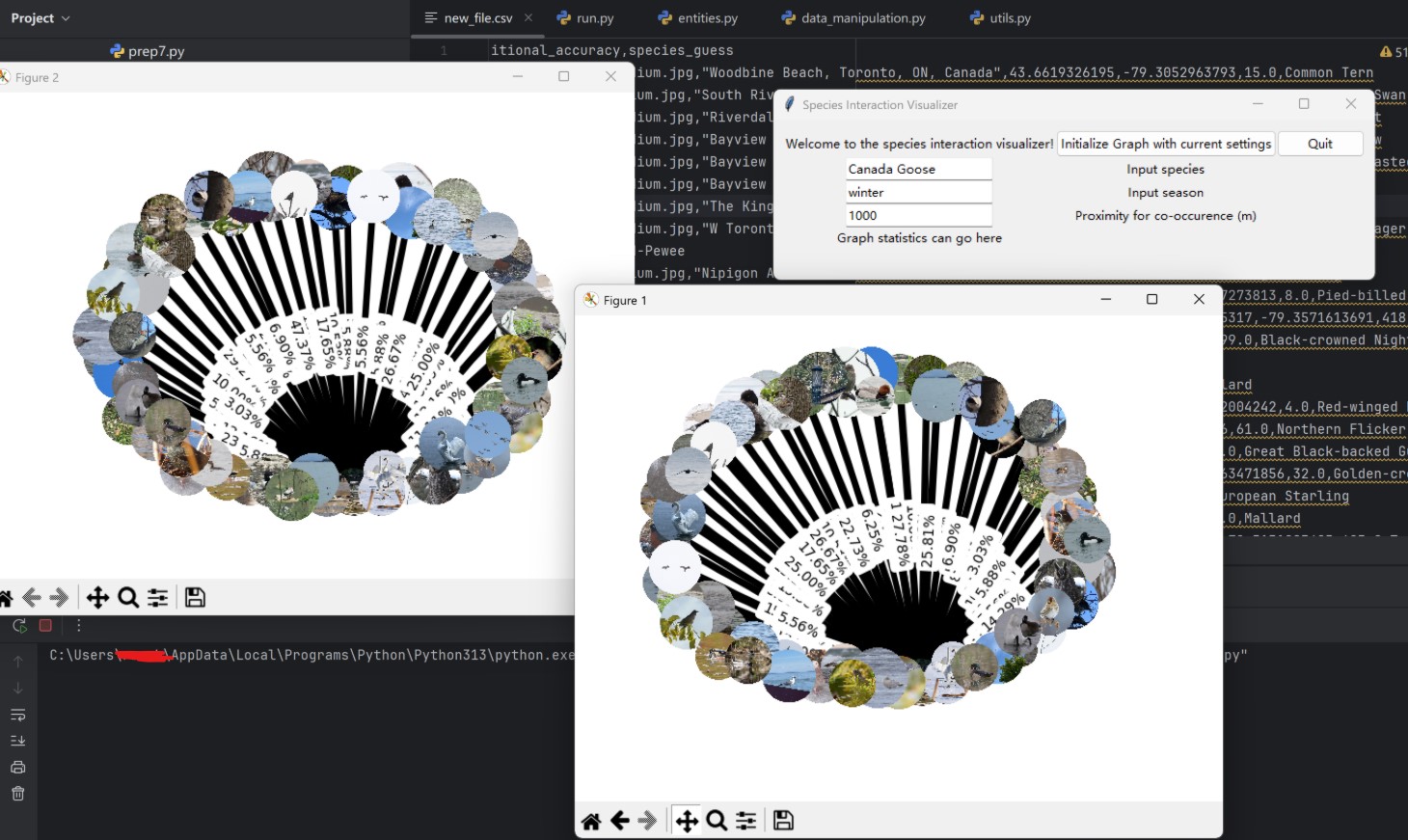Click Forward arrow in Figure 1 toolbar
Viewport: 1408px width, 840px height.
647,821
